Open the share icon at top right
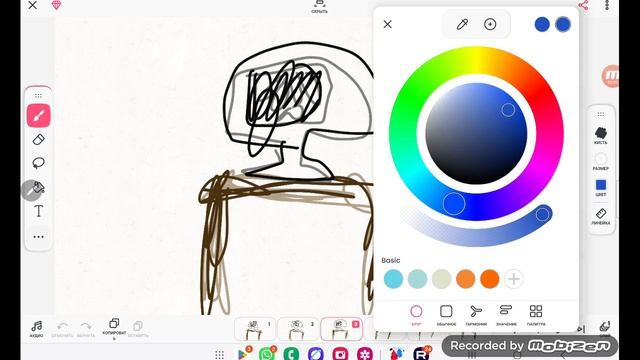Viewport: 640px width, 360px height. point(583,5)
